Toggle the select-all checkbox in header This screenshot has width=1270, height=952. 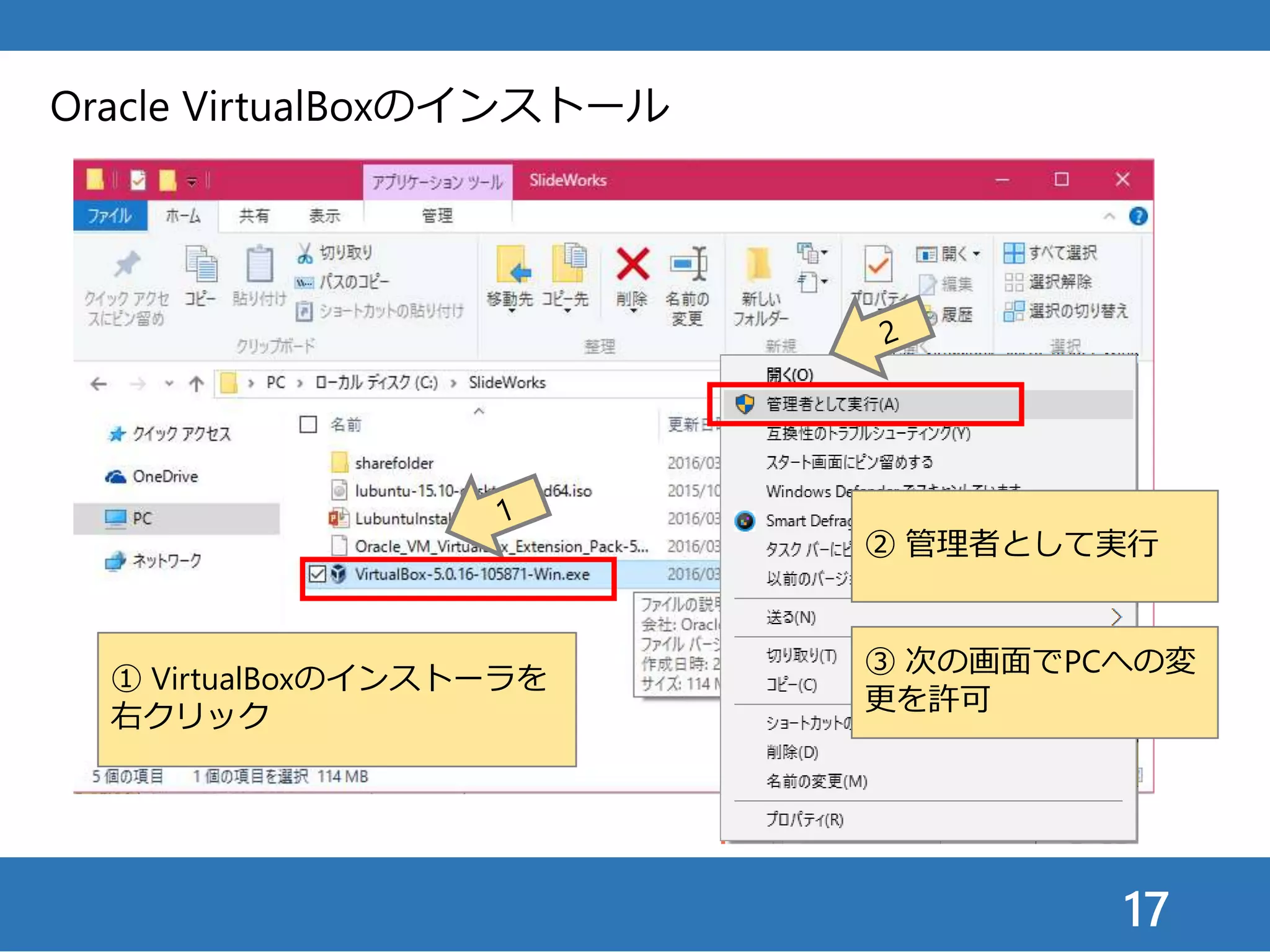click(x=308, y=425)
